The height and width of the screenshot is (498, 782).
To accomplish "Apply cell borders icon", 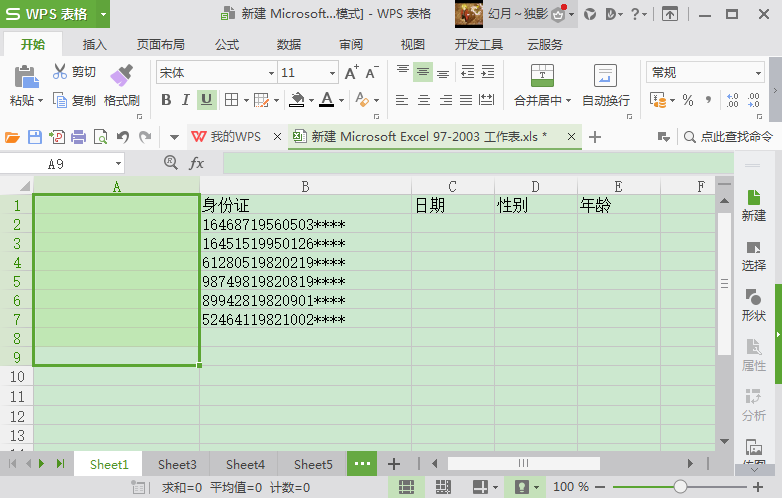I will pos(231,100).
